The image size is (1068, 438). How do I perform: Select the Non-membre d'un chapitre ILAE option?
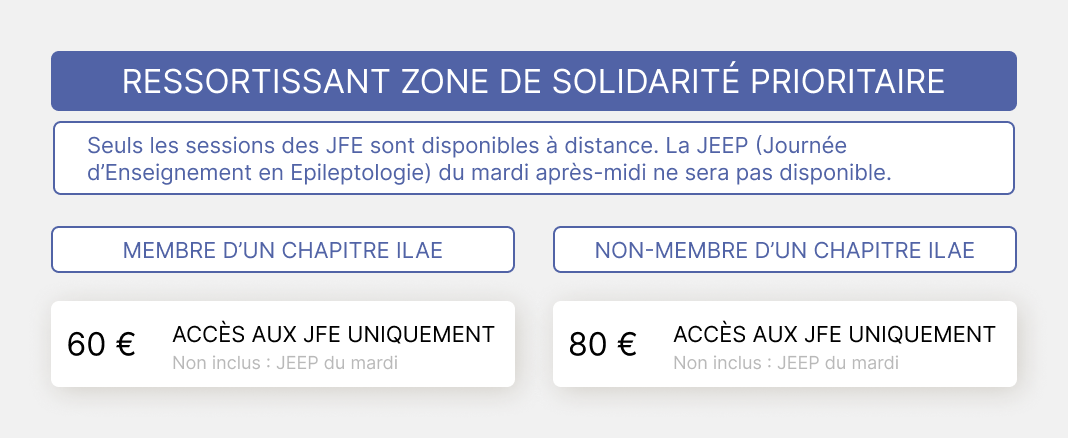785,250
